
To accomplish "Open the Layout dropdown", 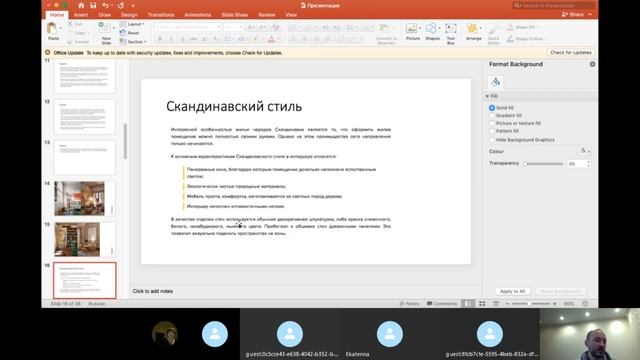I will coord(132,24).
